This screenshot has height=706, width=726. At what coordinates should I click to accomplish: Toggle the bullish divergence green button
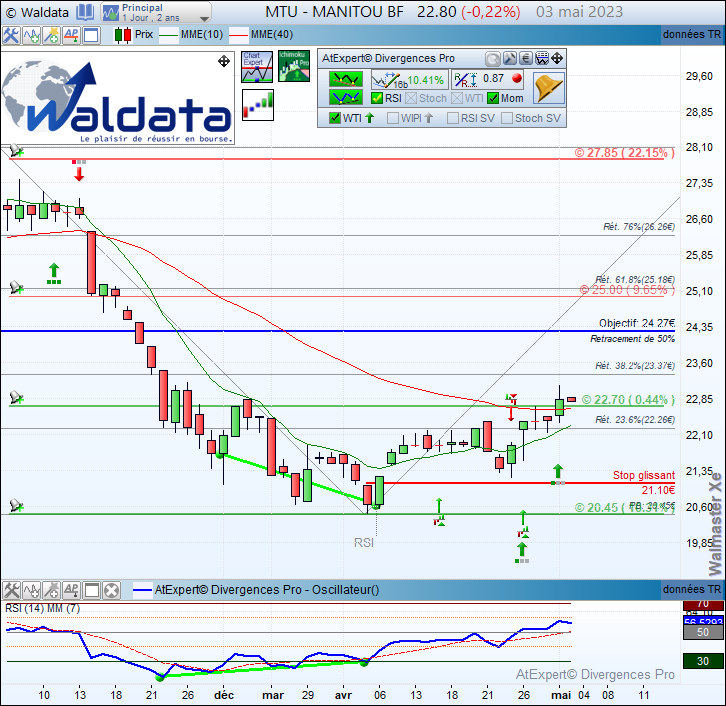(346, 97)
